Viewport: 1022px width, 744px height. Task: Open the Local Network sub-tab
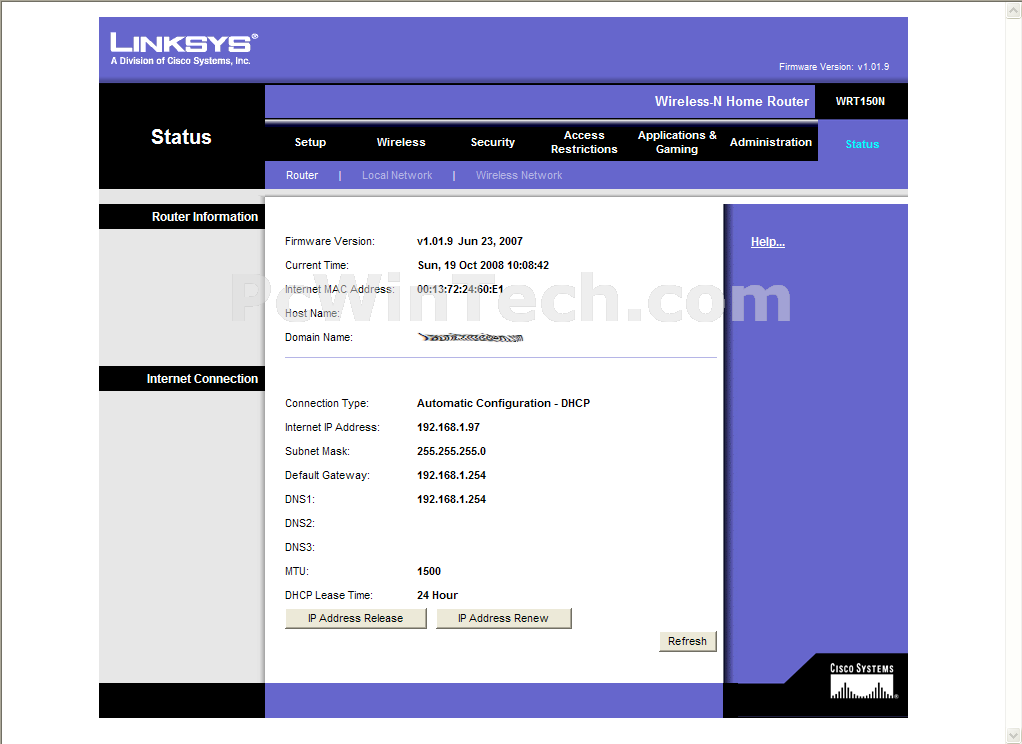(397, 175)
